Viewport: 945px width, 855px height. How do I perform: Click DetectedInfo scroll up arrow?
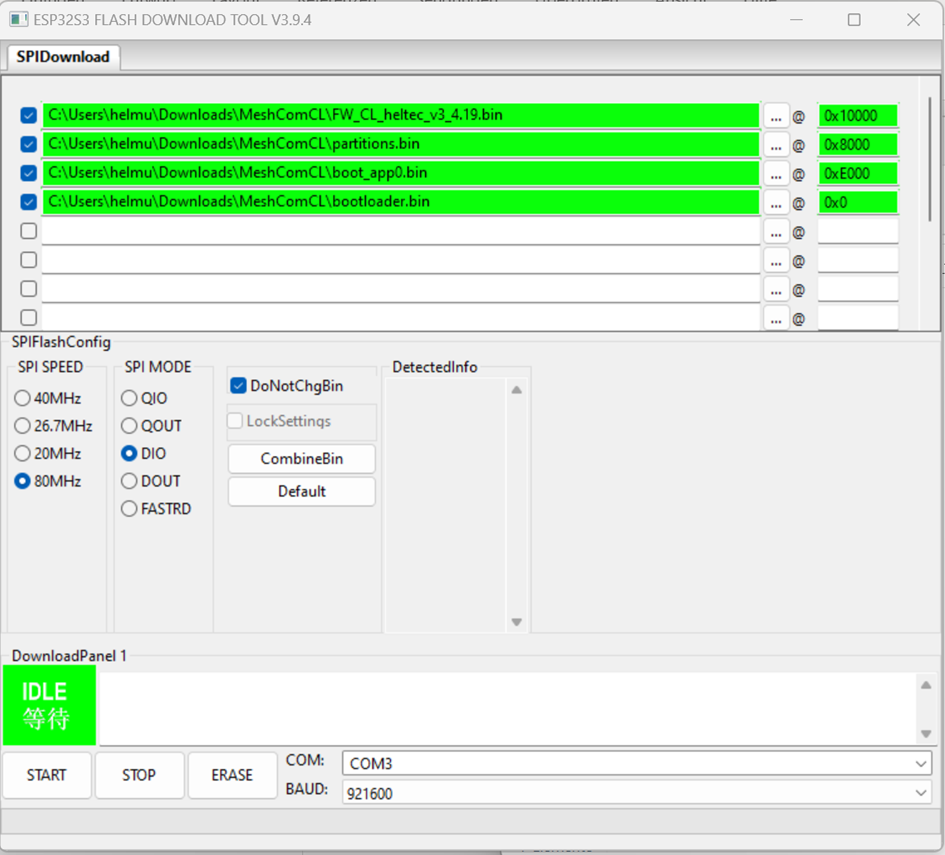pos(516,390)
